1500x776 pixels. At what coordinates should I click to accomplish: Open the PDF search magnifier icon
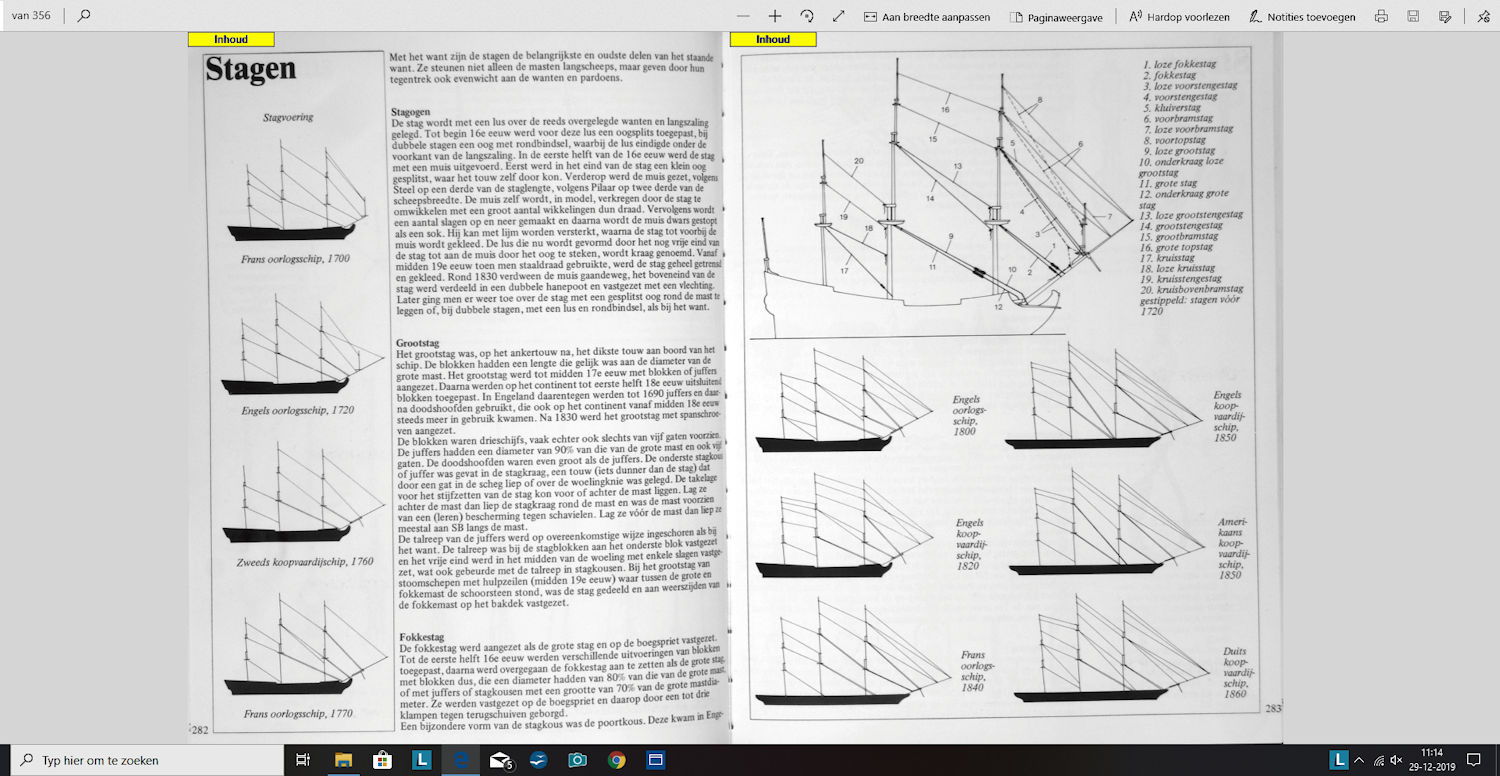point(84,16)
